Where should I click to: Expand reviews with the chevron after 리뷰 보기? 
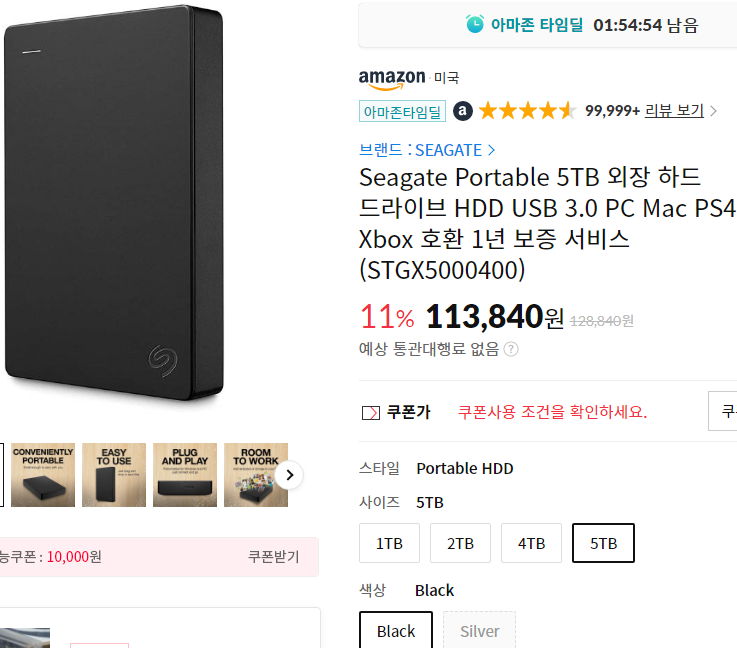[x=713, y=111]
